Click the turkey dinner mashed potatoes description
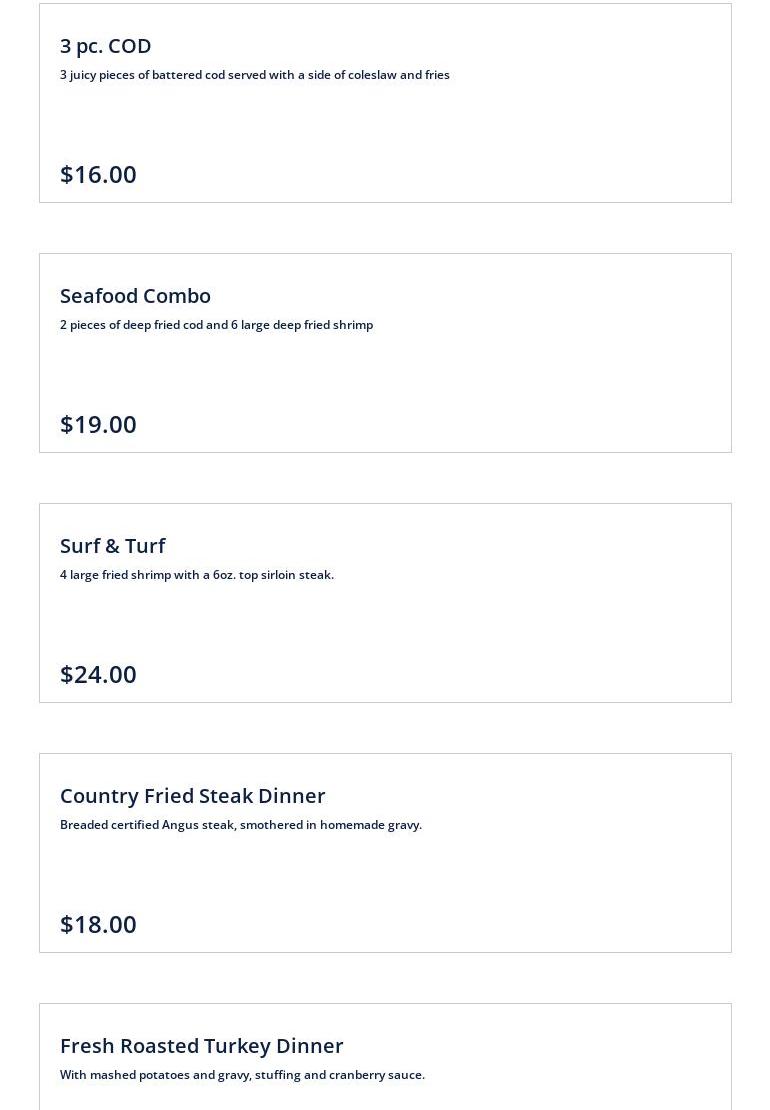The image size is (770, 1110). pyautogui.click(x=242, y=1075)
